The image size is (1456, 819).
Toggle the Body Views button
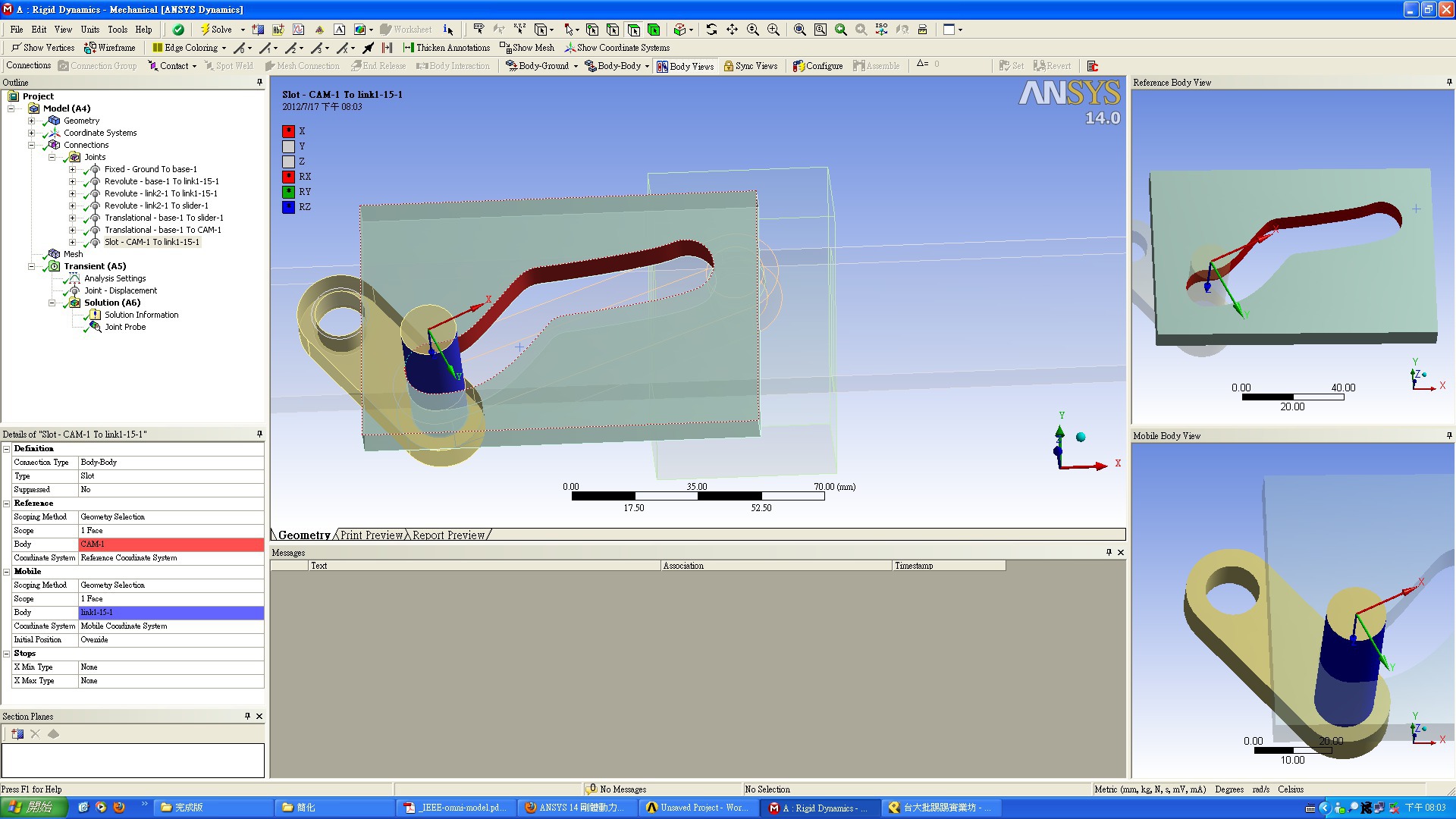click(686, 66)
